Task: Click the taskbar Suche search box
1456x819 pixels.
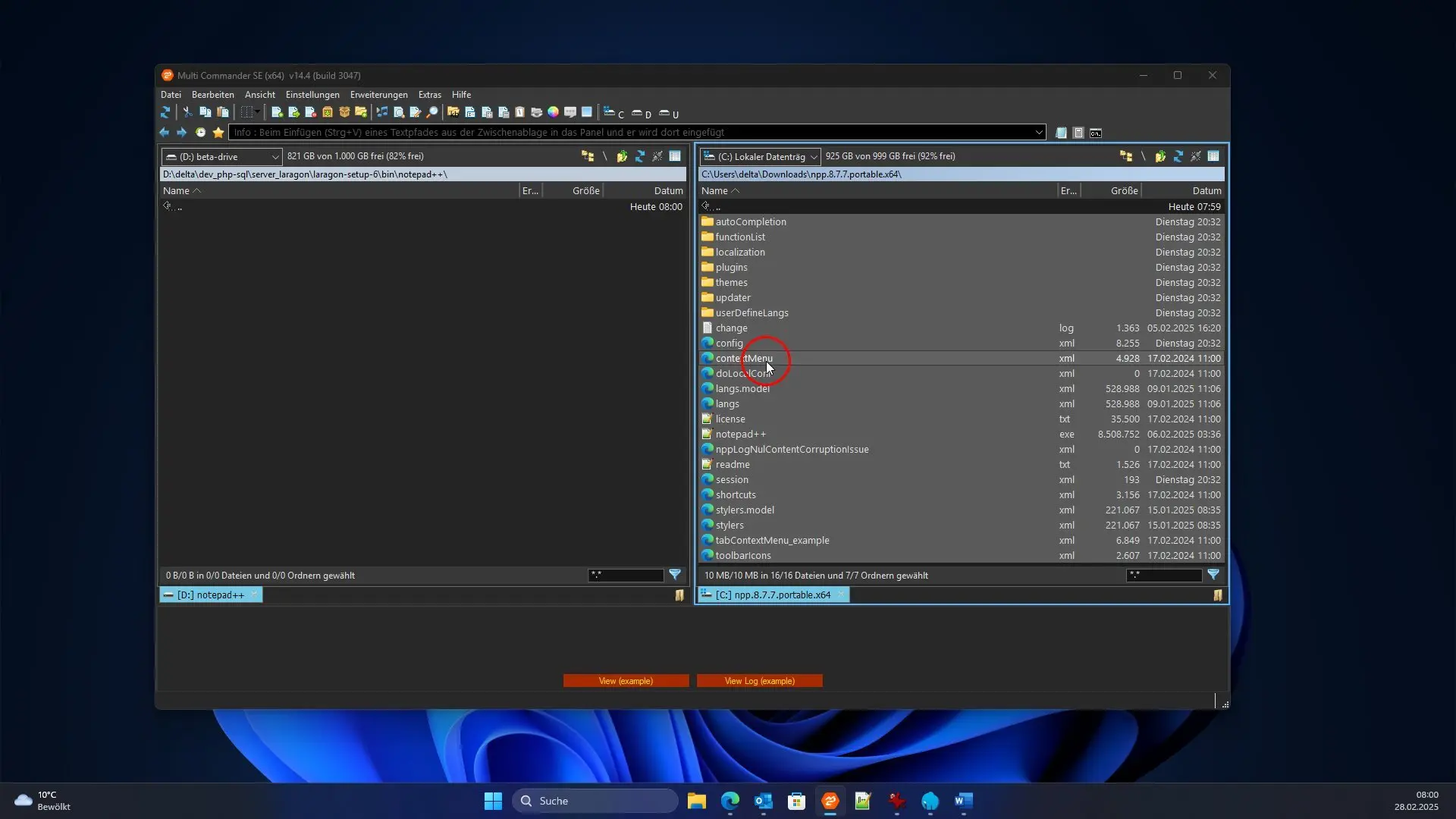Action: [x=595, y=801]
